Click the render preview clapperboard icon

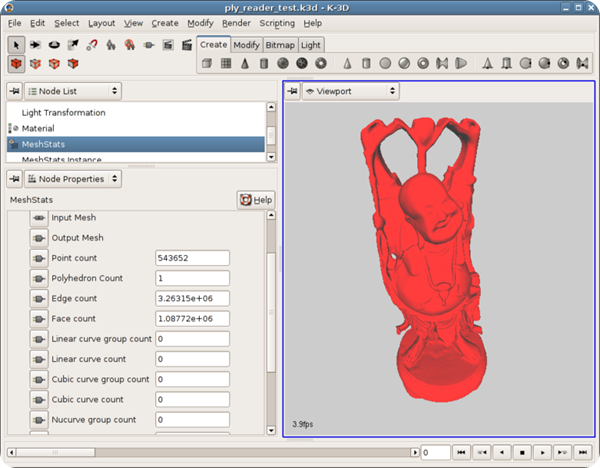tap(168, 45)
